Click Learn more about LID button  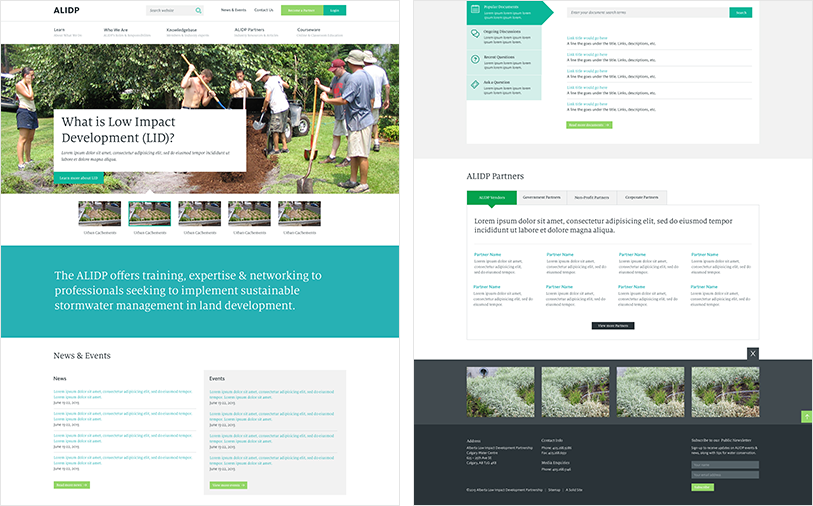click(78, 178)
